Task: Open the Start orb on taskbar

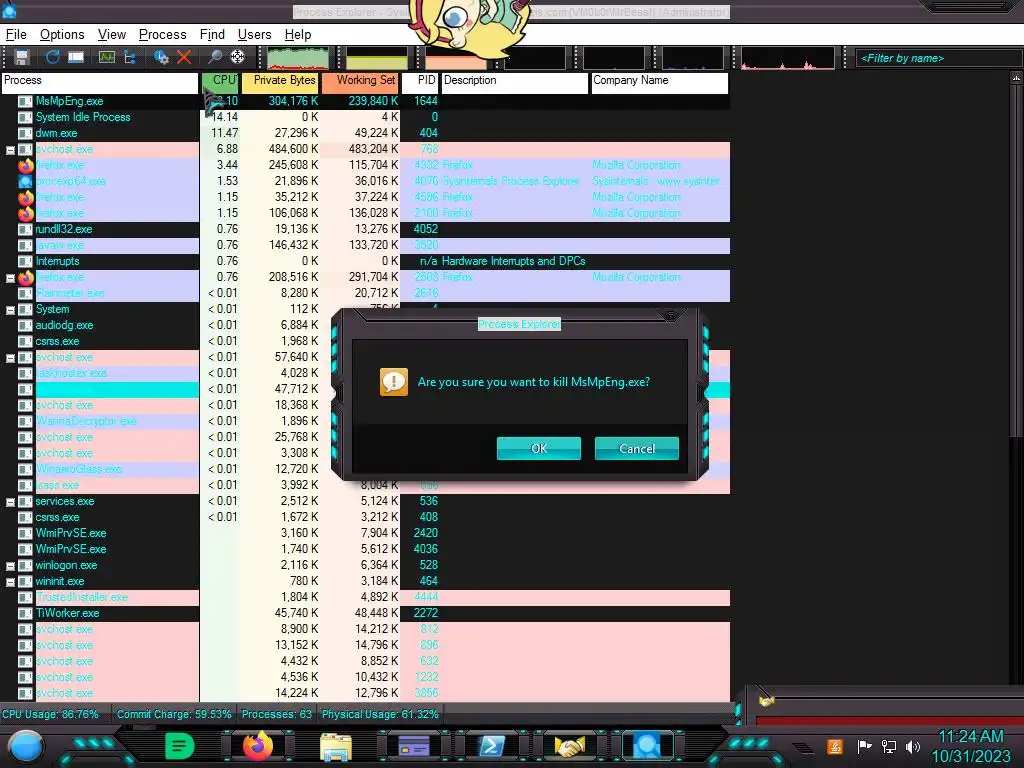Action: pyautogui.click(x=25, y=746)
